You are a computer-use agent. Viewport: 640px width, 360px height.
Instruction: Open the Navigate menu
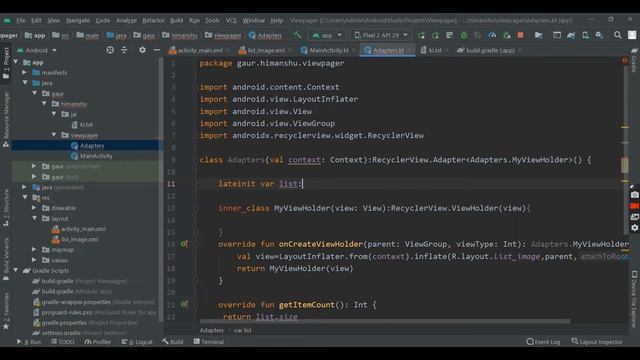point(78,20)
